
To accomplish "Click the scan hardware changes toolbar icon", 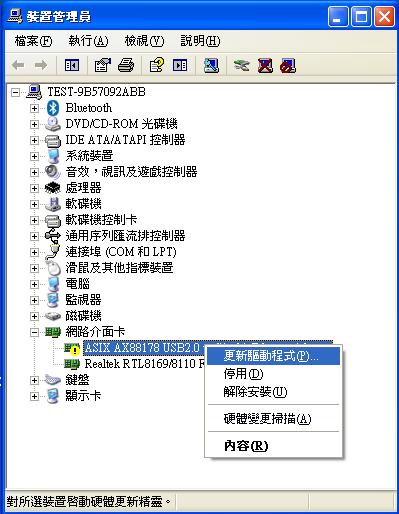I will pyautogui.click(x=211, y=65).
